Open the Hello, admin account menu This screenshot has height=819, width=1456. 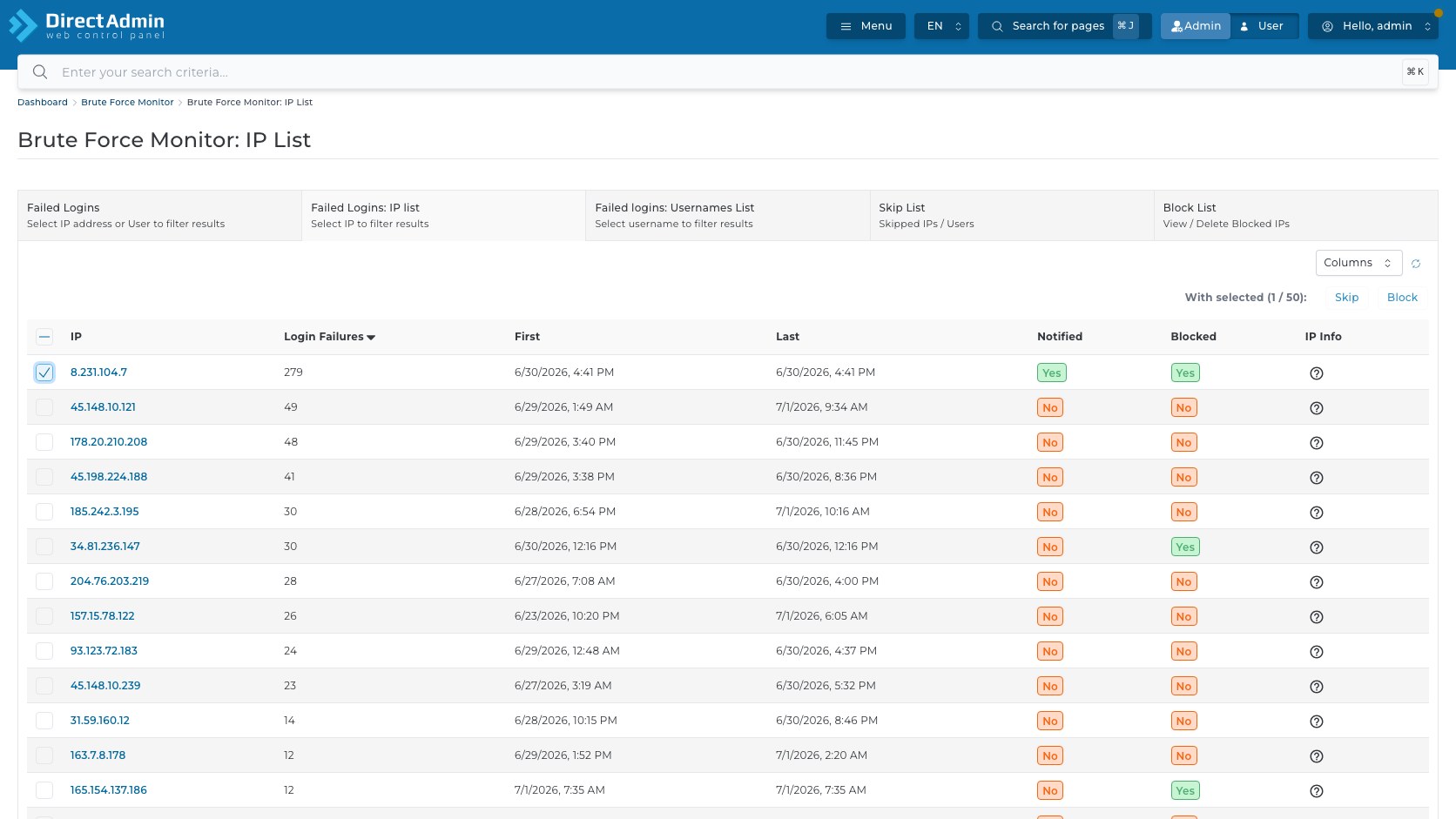(1373, 26)
